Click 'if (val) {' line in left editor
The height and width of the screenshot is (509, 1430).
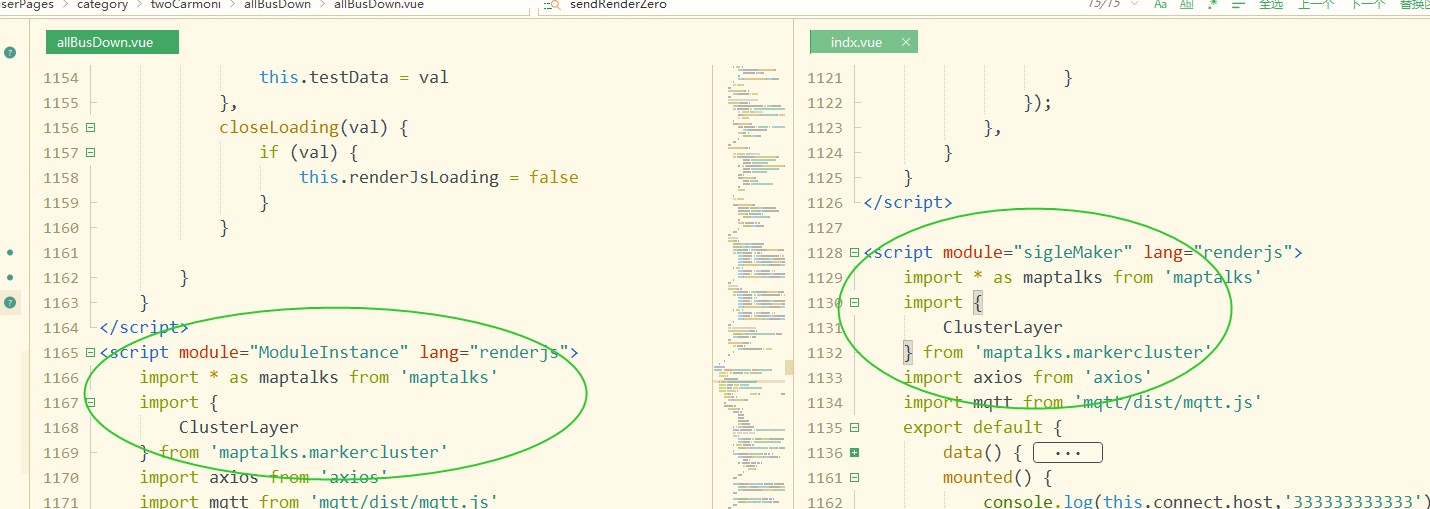click(309, 152)
